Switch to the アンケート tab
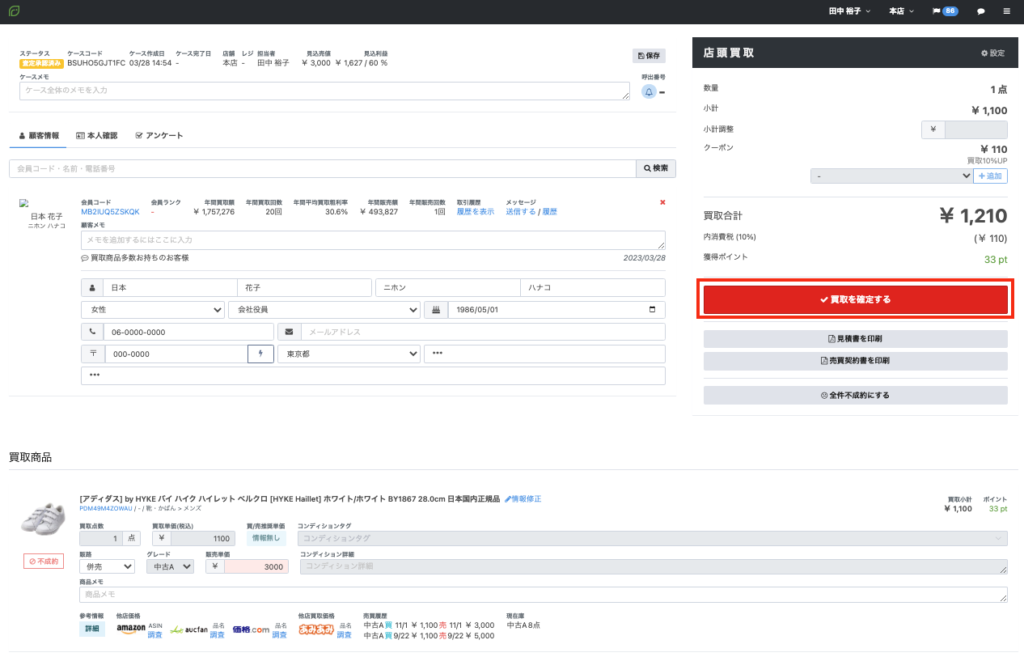This screenshot has height=657, width=1024. (x=159, y=136)
